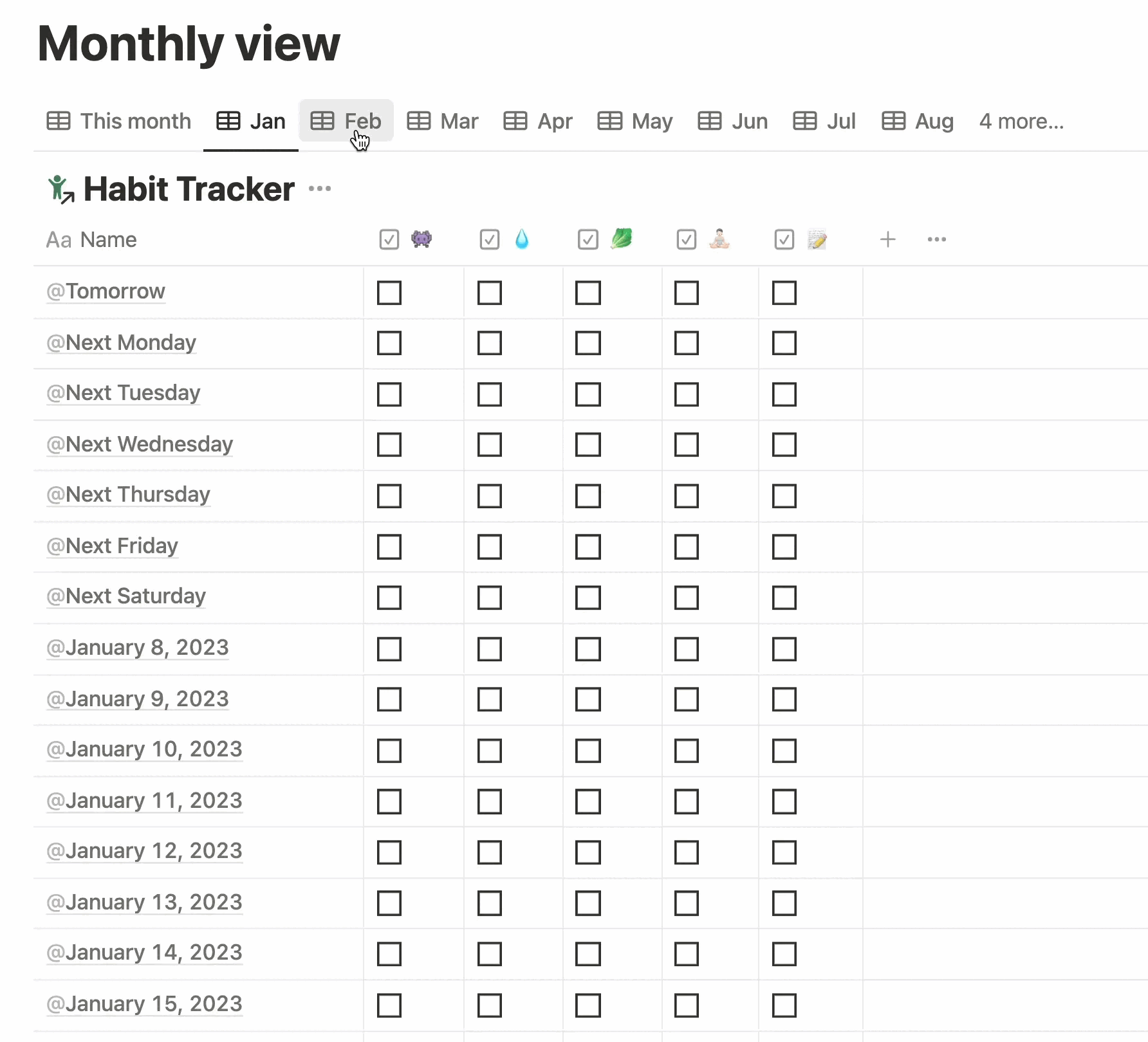Tick meditation box for January 10, 2023
The height and width of the screenshot is (1042, 1148).
687,751
